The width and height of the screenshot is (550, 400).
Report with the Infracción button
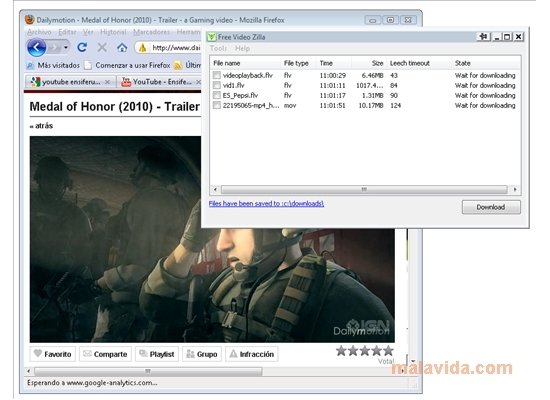point(252,354)
